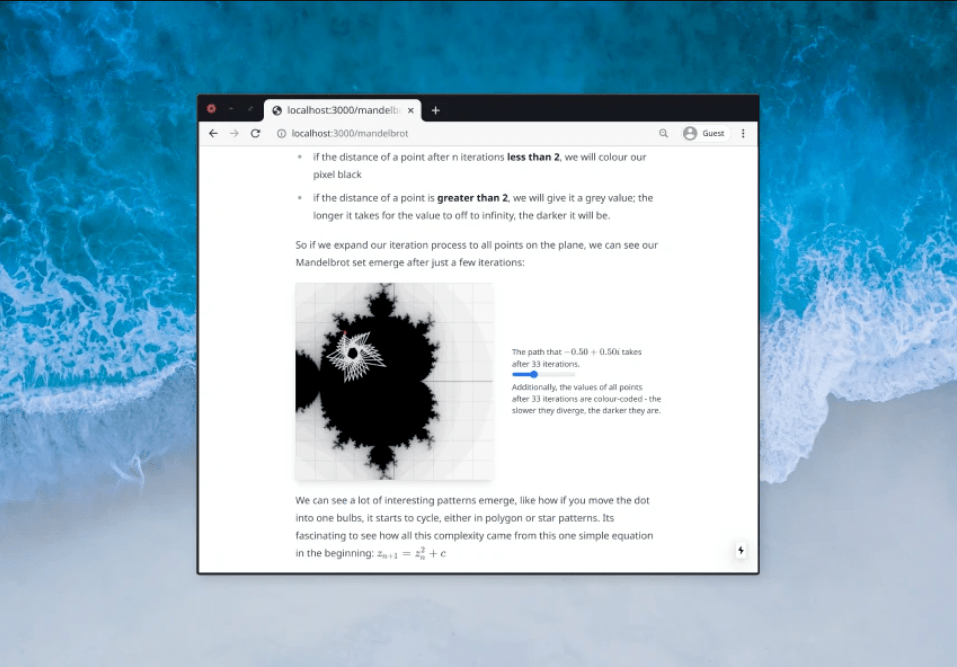
Task: Click the blue iterations slider handle
Action: pos(534,375)
